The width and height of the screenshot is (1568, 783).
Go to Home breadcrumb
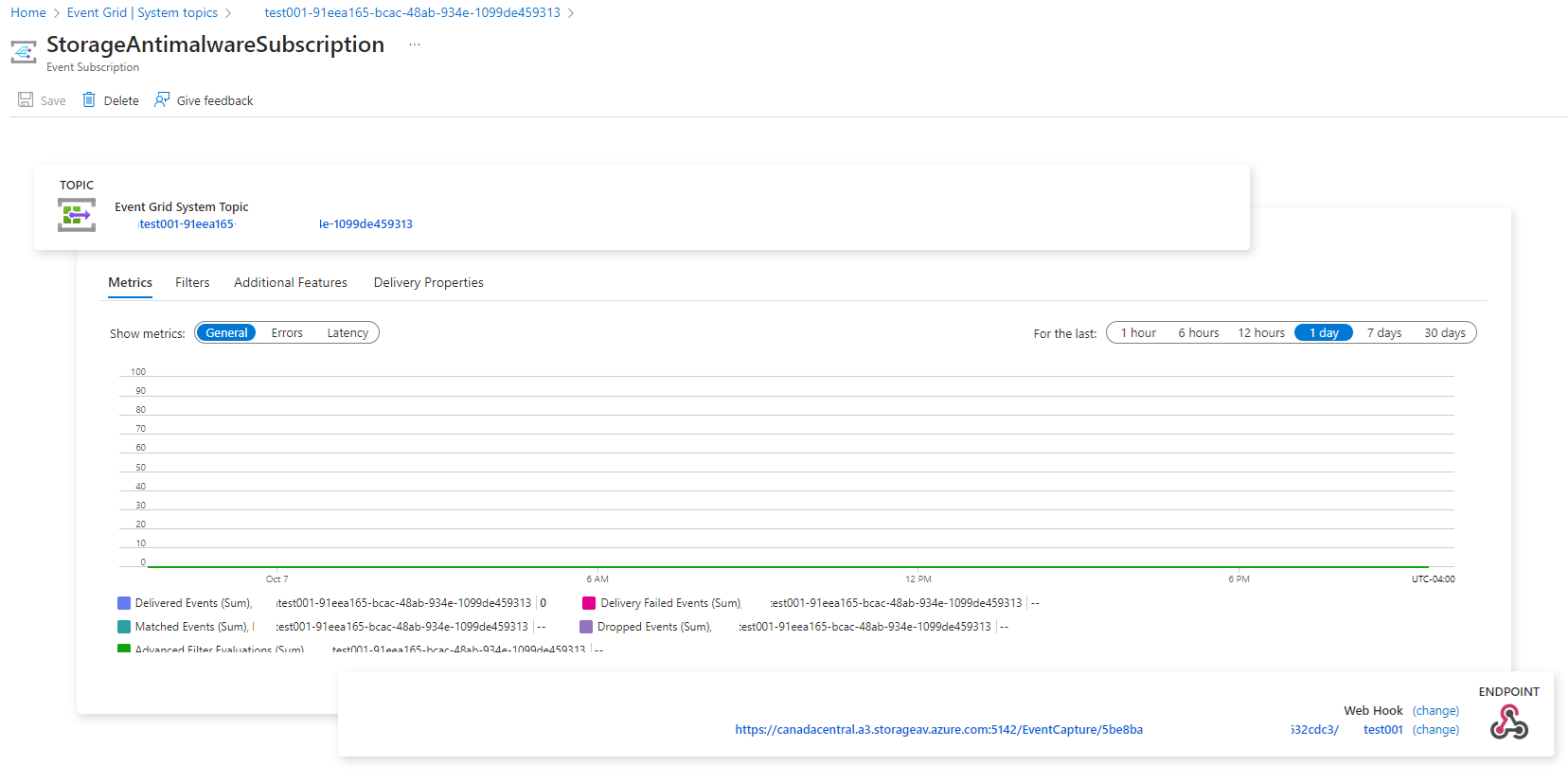(28, 13)
